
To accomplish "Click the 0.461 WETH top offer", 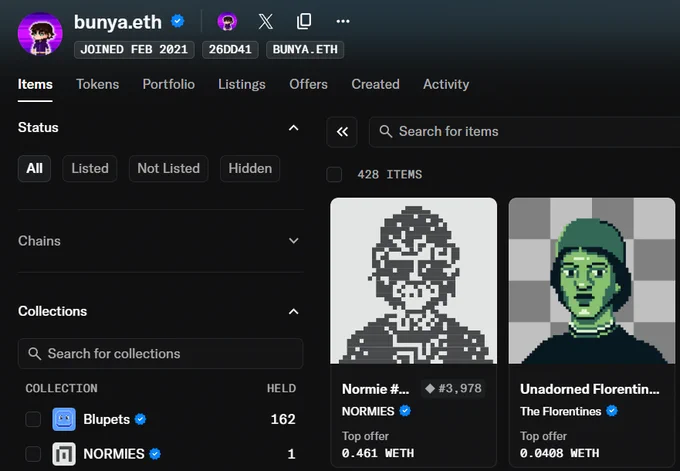I will [378, 453].
